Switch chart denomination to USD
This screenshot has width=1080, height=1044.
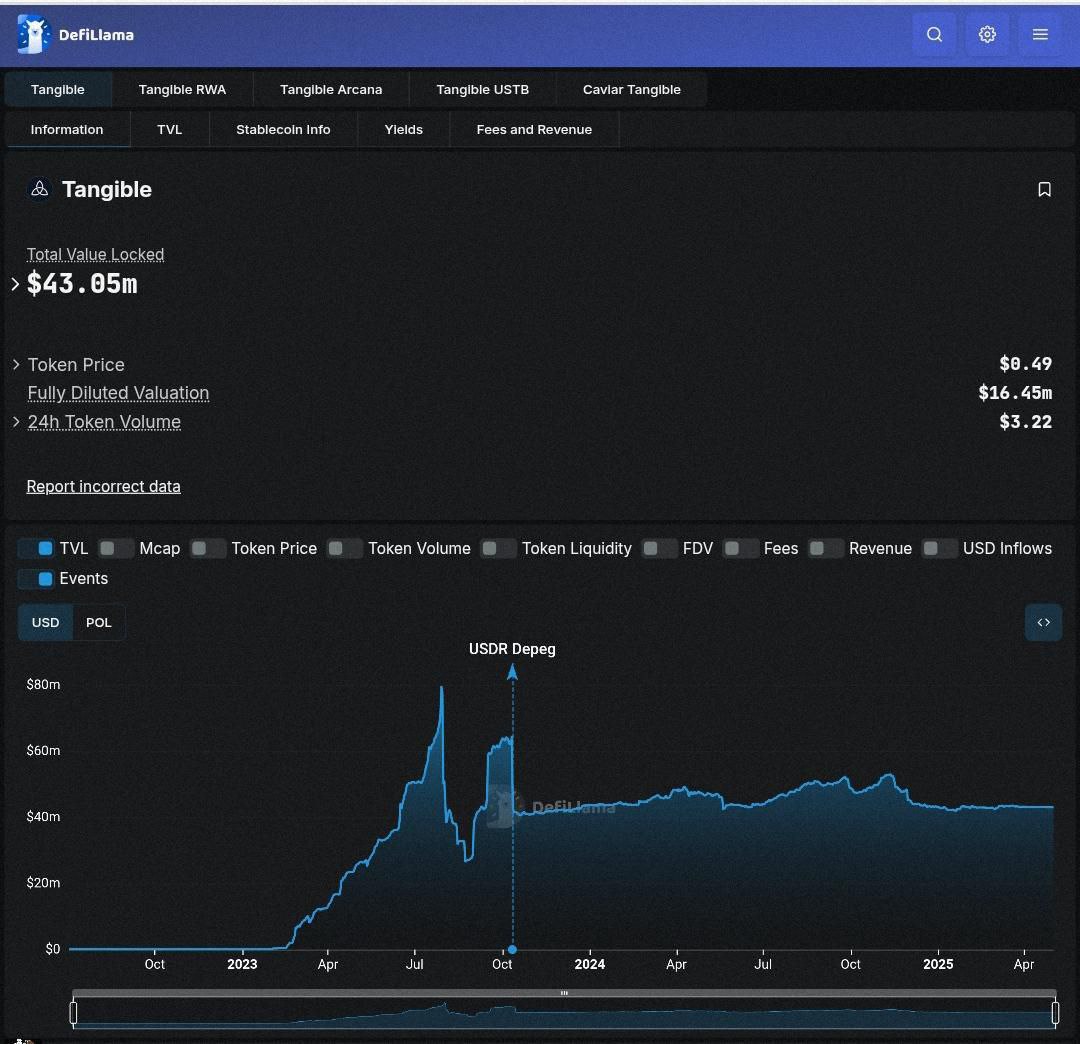click(x=45, y=623)
